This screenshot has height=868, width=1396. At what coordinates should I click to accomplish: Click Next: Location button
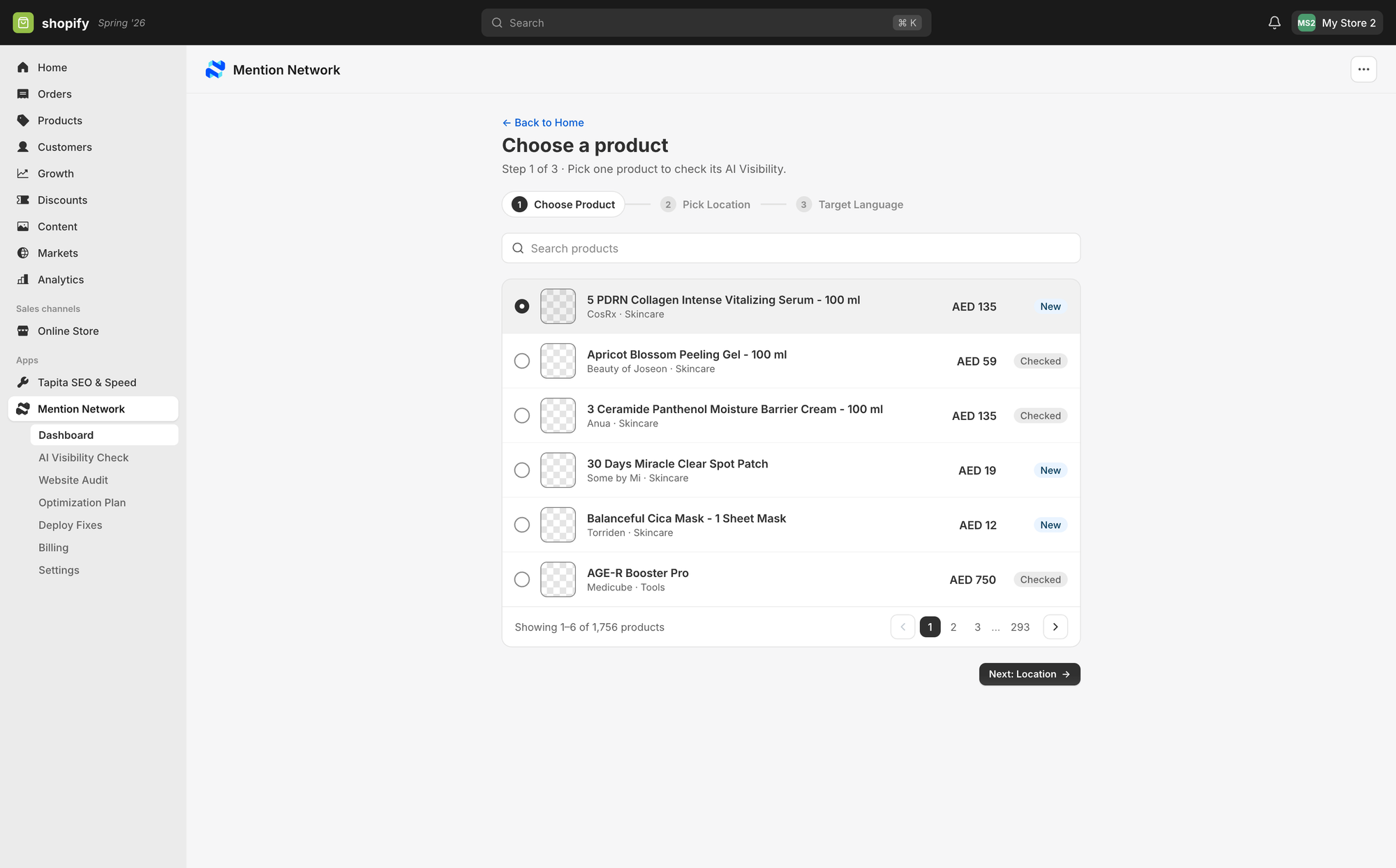pyautogui.click(x=1030, y=674)
